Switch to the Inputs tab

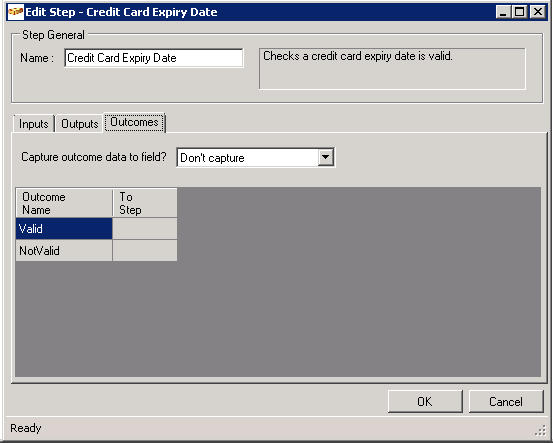(34, 124)
